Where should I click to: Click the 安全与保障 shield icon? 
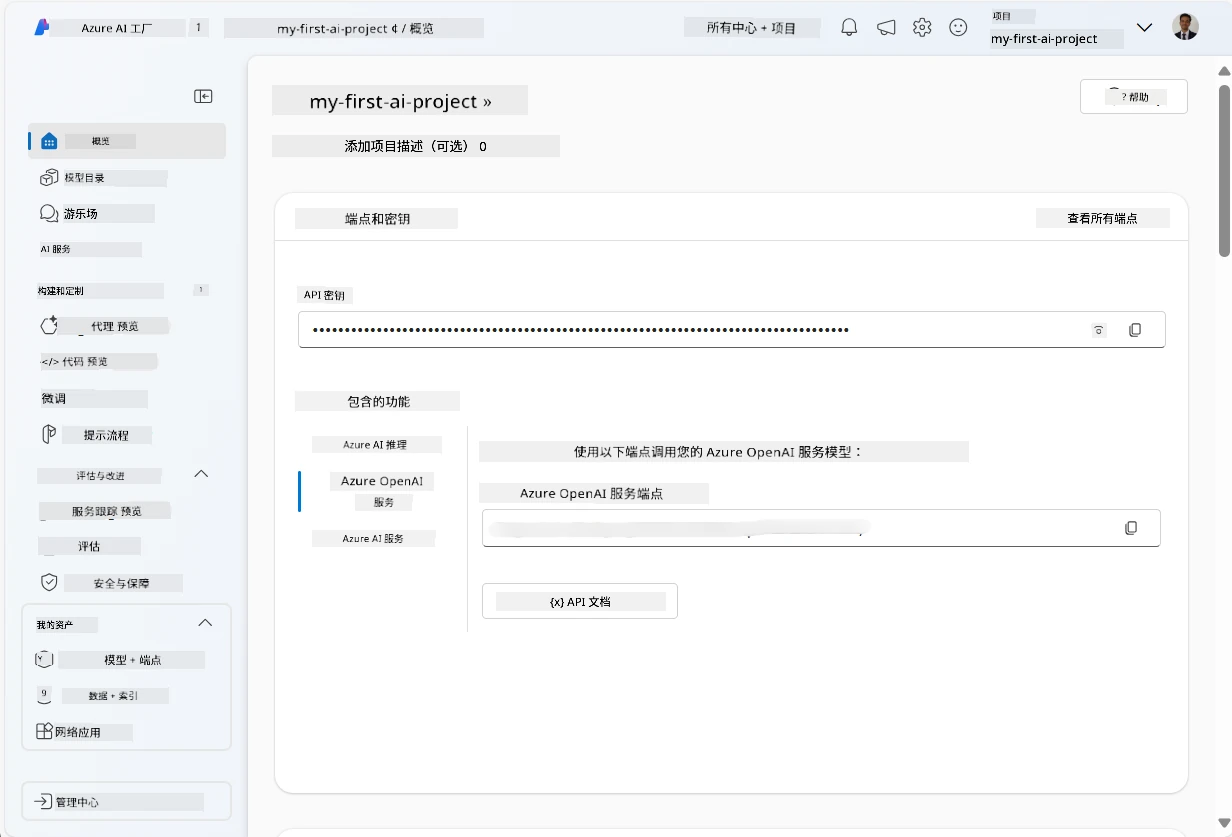[x=49, y=582]
